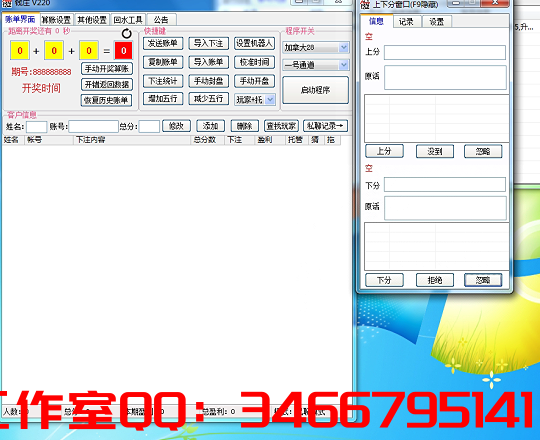This screenshot has height=440, width=540.
Task: Click 忽略 beside the 拒绝 button
Action: [x=483, y=280]
